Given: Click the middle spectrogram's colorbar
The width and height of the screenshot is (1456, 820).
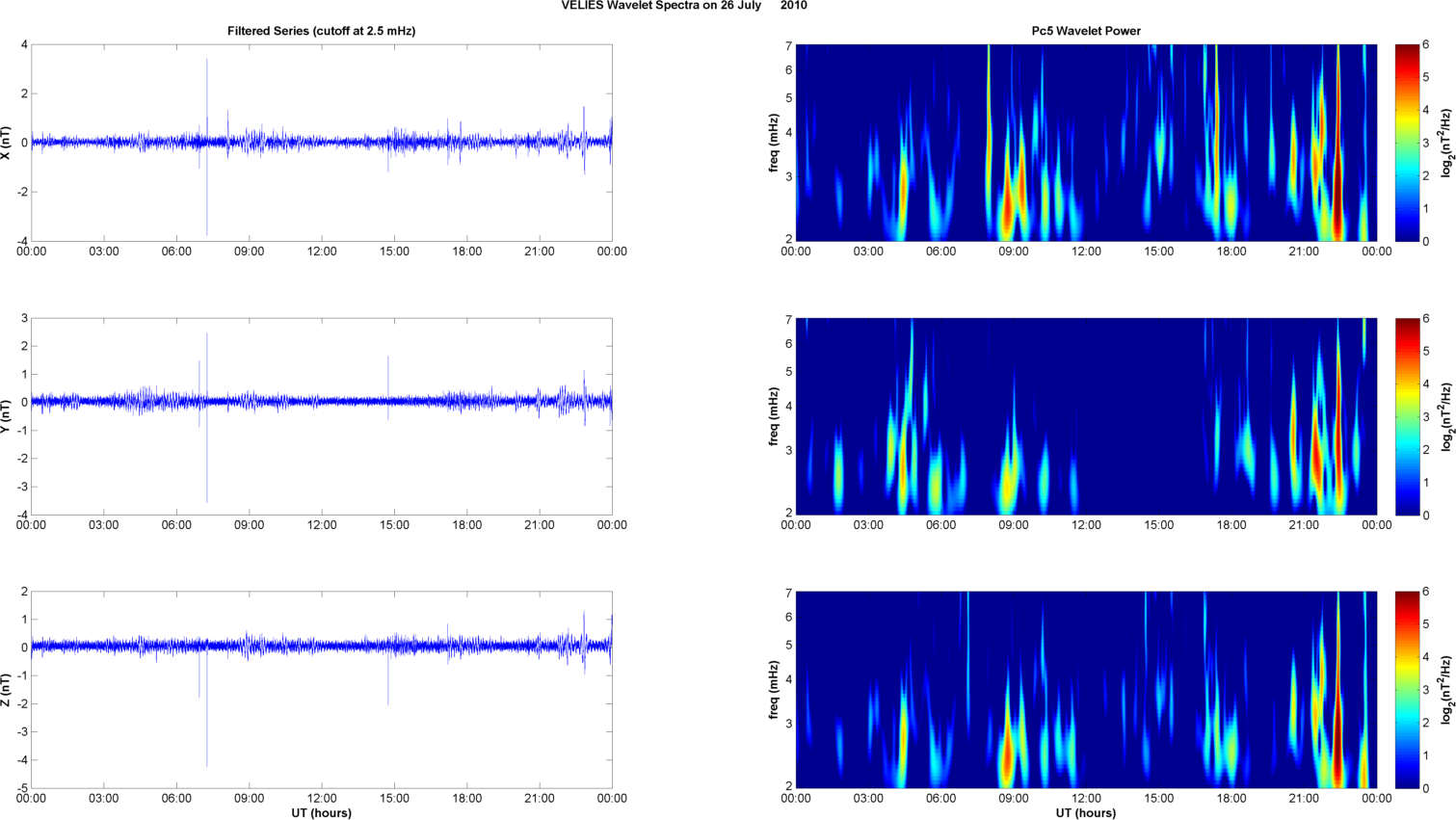Looking at the screenshot, I should (x=1406, y=416).
